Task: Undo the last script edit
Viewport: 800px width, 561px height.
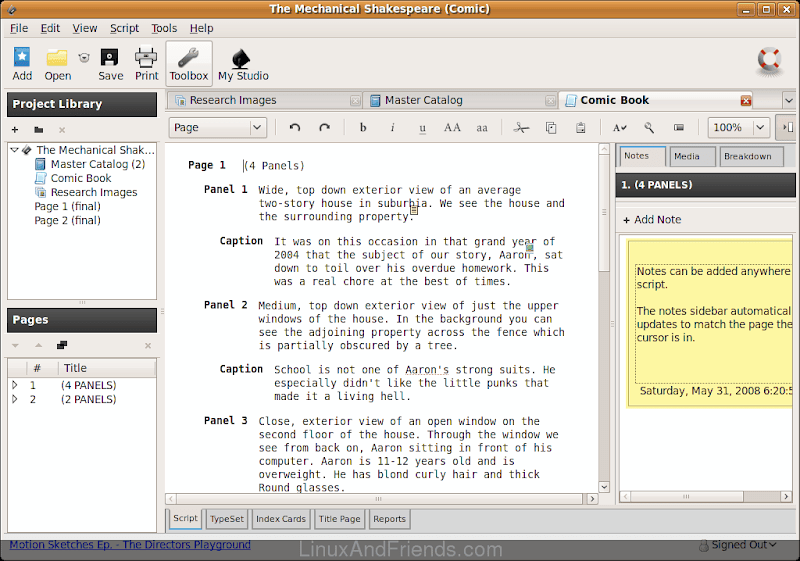Action: tap(294, 128)
